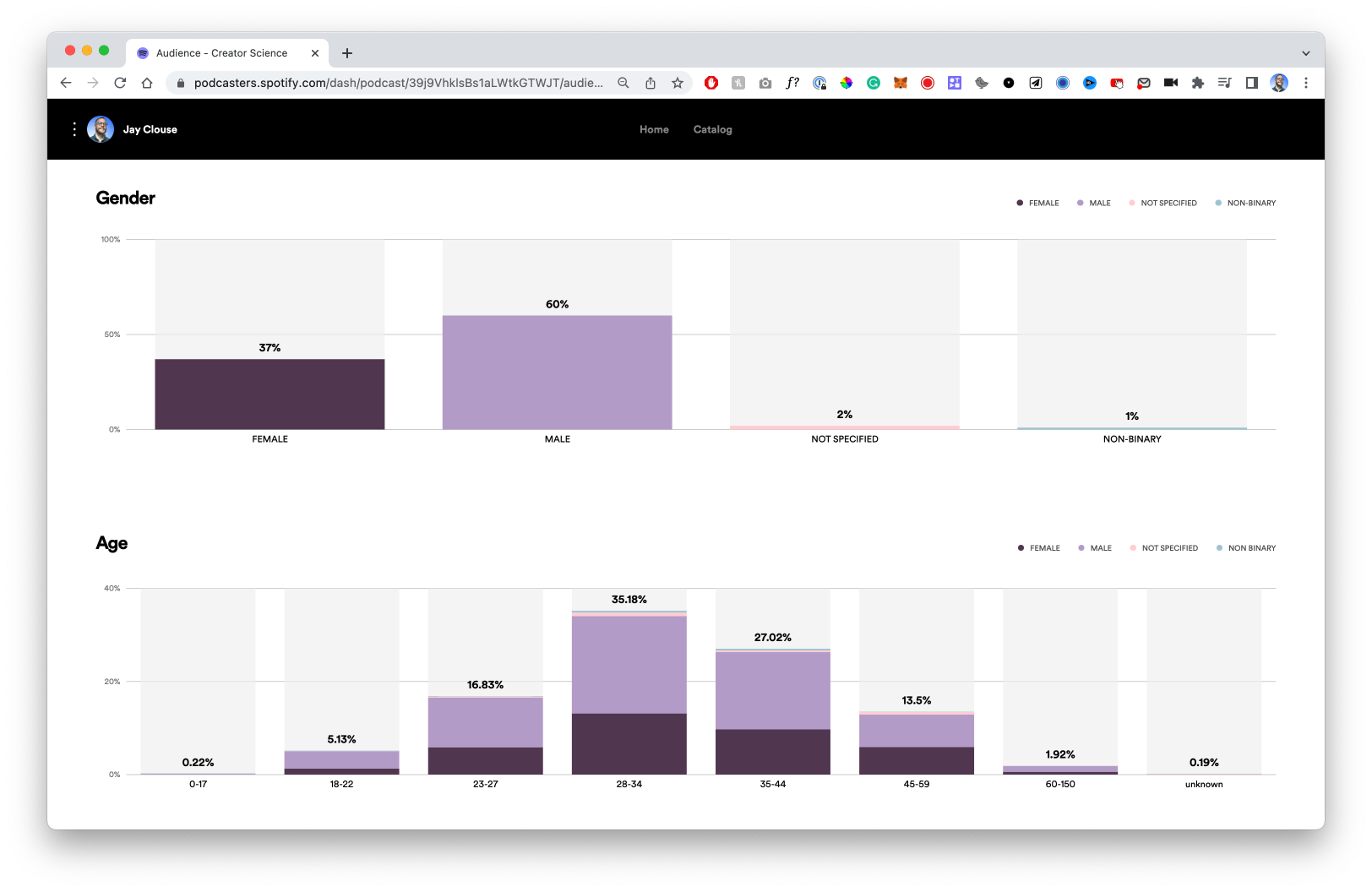
Task: Click the zoom magnifier in address bar
Action: tap(623, 83)
